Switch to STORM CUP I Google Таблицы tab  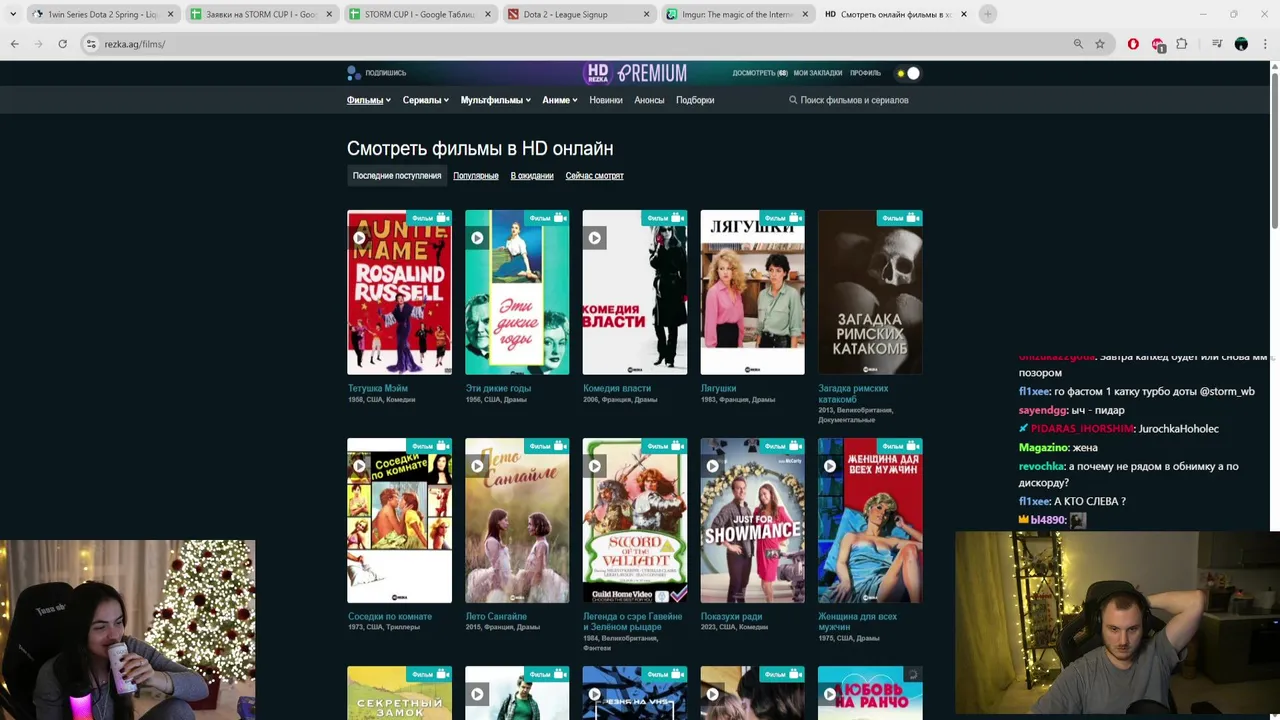click(x=420, y=14)
